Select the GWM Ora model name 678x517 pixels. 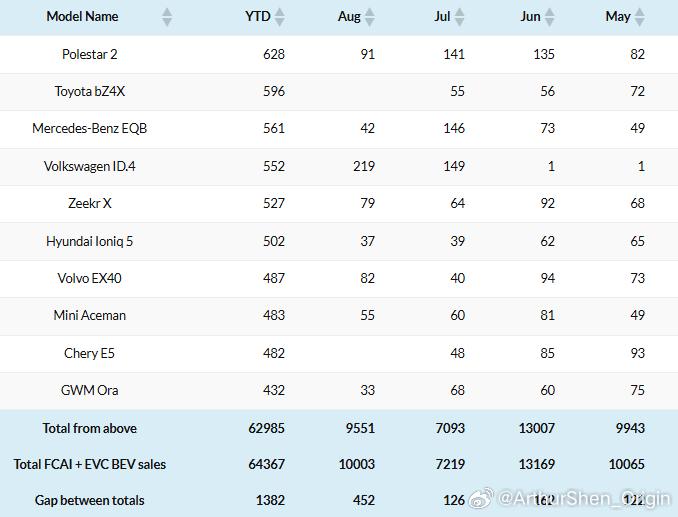click(x=90, y=390)
